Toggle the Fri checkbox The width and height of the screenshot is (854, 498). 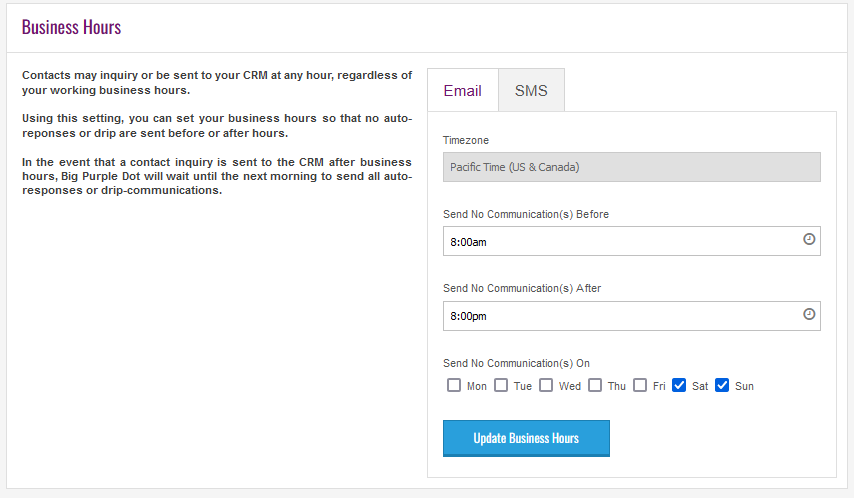pos(640,385)
